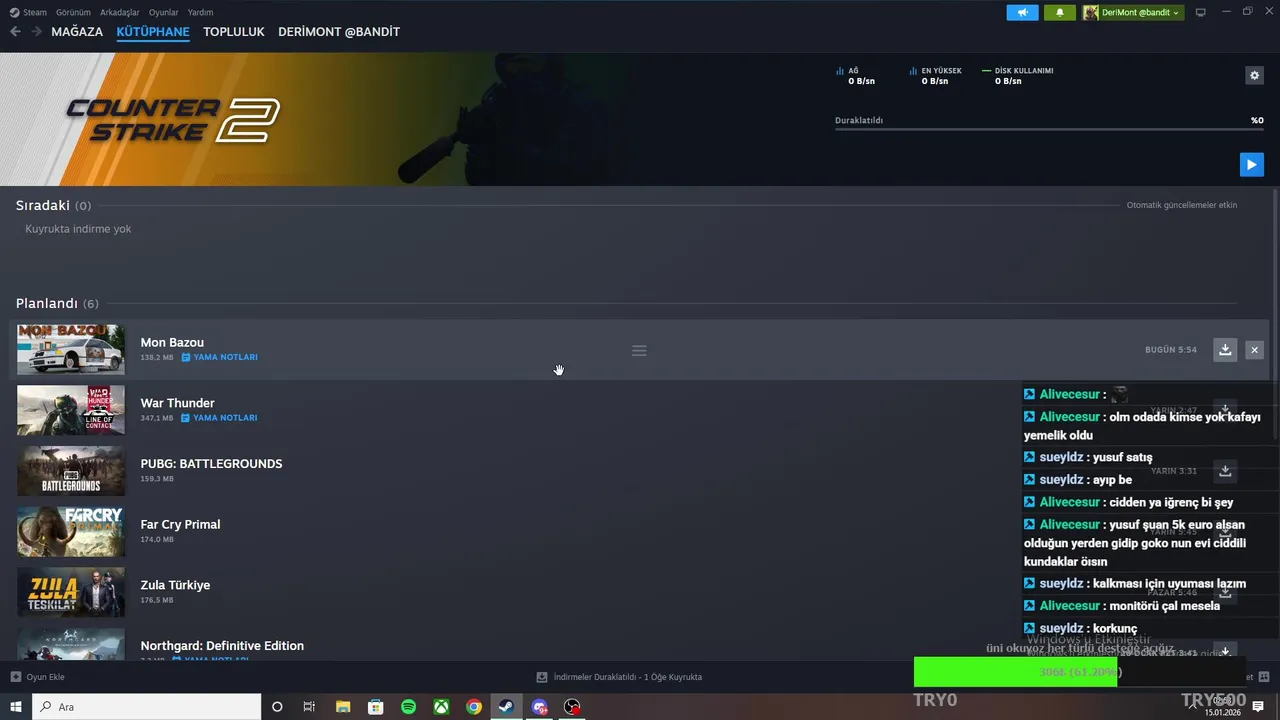
Task: Select the KÜTÜPHANE tab
Action: [x=153, y=32]
